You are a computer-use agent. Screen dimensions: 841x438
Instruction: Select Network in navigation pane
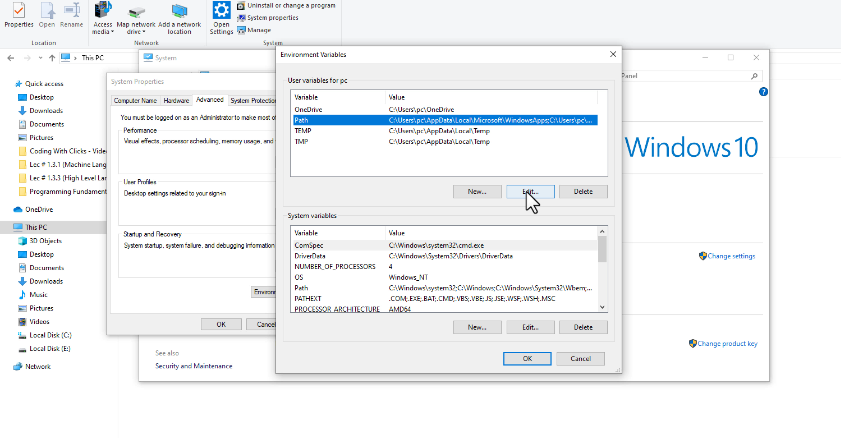click(x=32, y=367)
